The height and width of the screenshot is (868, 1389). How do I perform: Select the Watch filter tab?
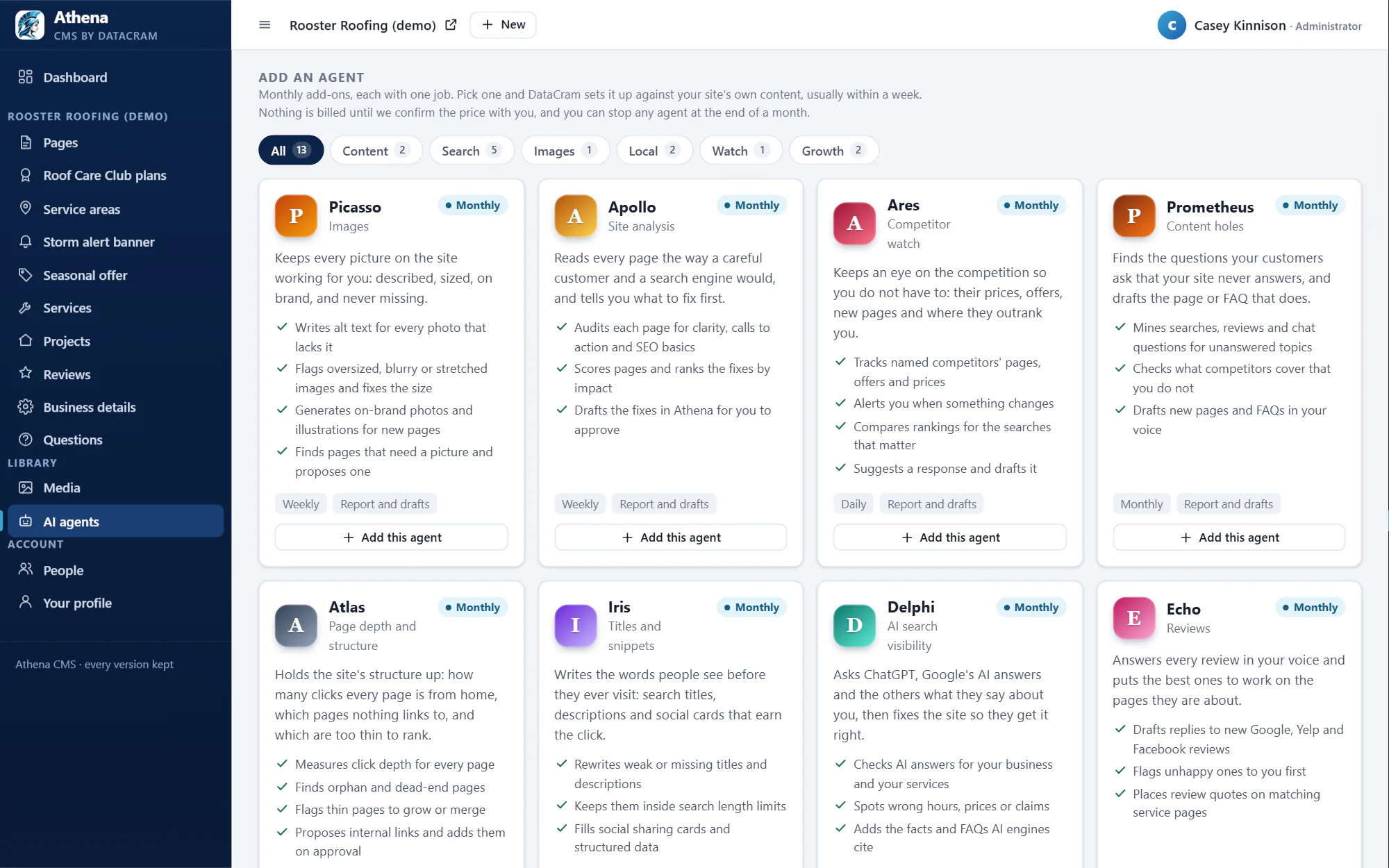tap(741, 150)
